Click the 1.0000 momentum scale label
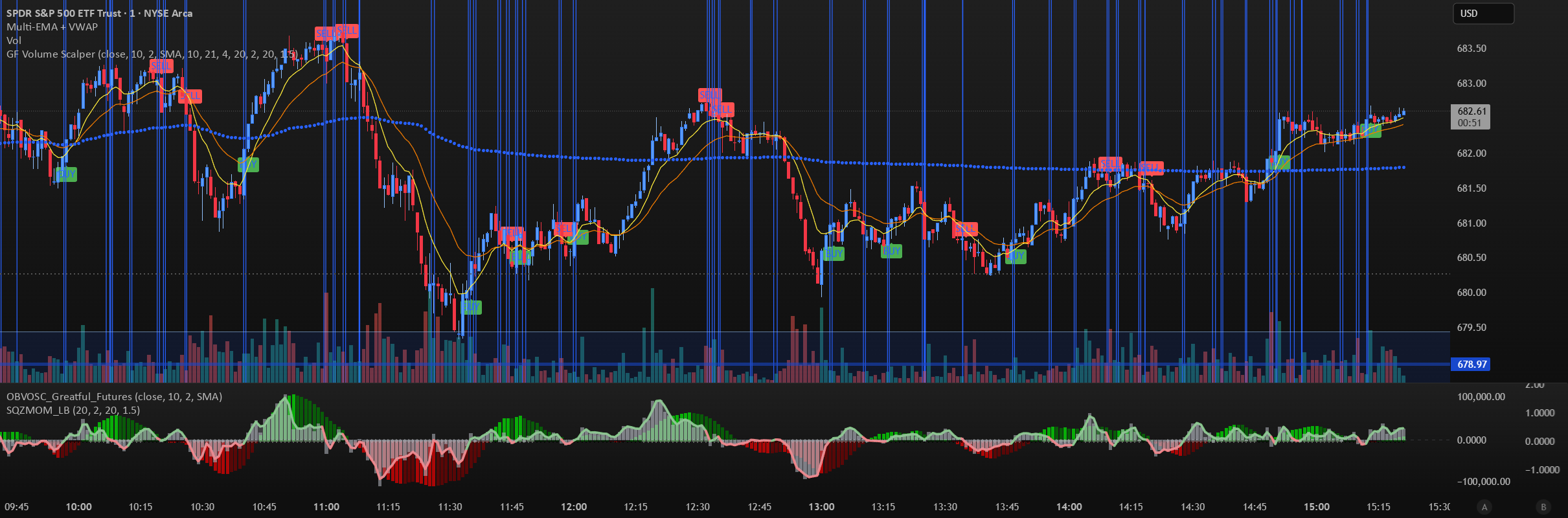The width and height of the screenshot is (1568, 518). pos(1539,413)
